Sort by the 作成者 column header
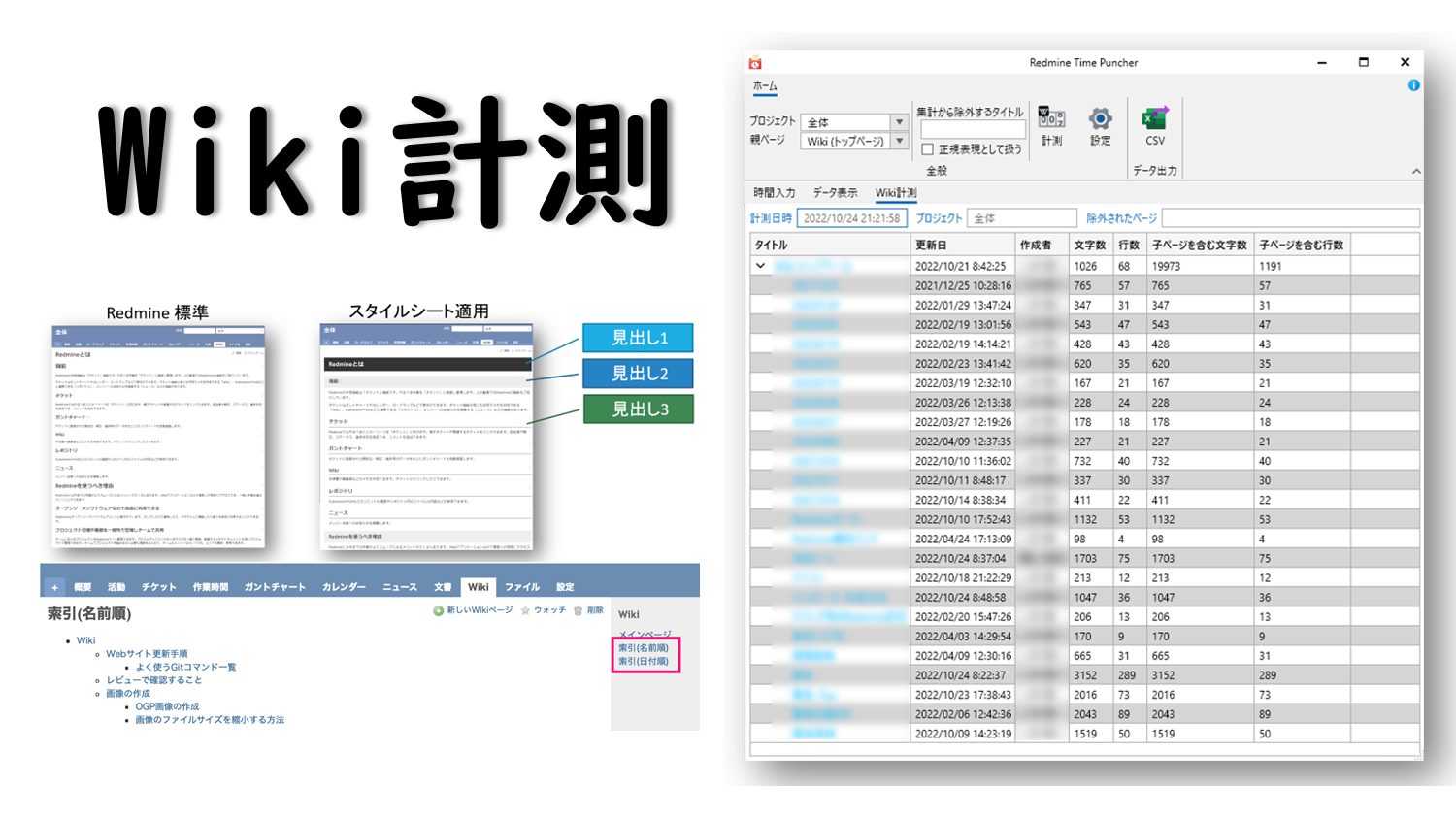The height and width of the screenshot is (819, 1456). [x=1041, y=246]
